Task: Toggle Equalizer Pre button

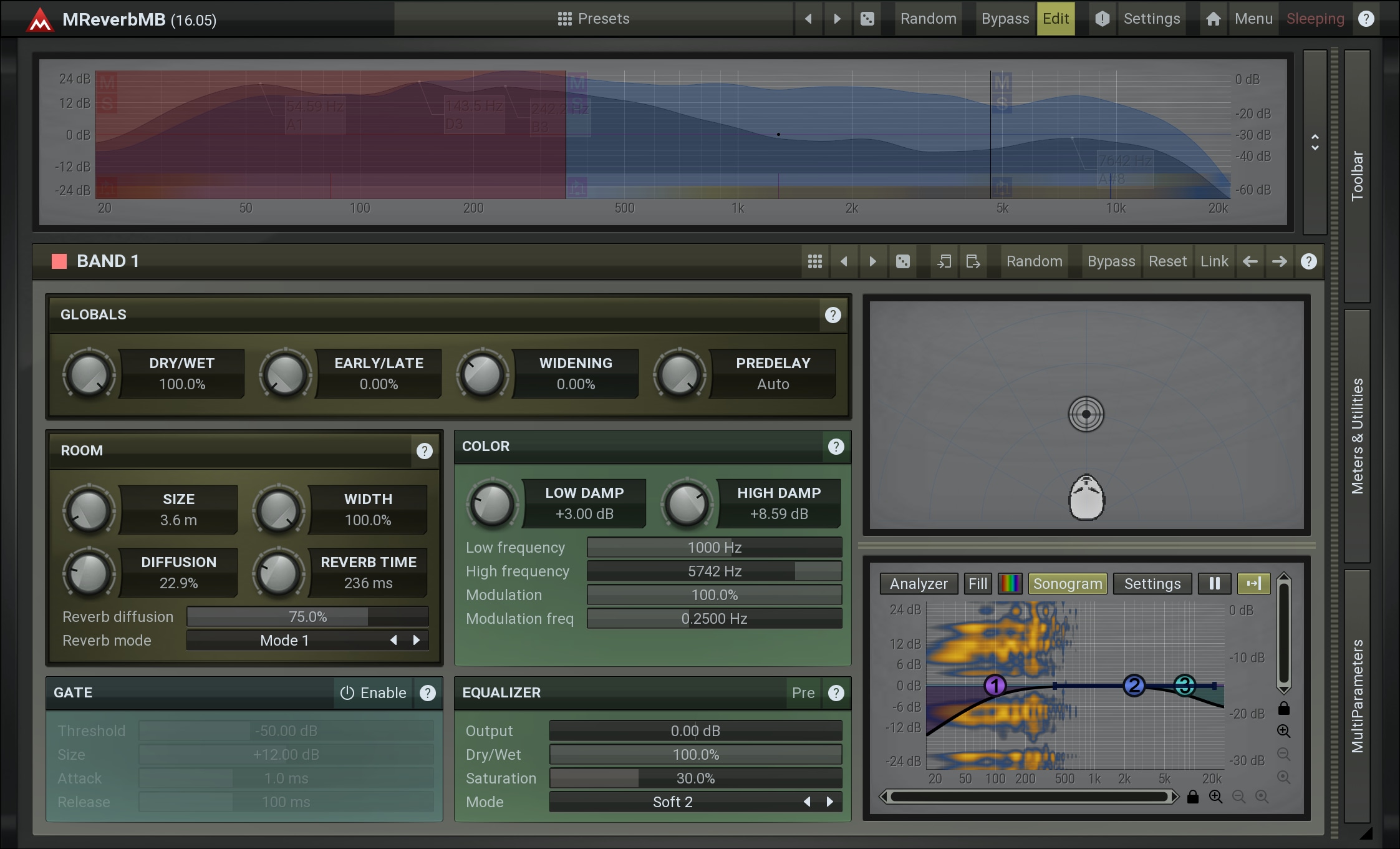Action: [803, 693]
